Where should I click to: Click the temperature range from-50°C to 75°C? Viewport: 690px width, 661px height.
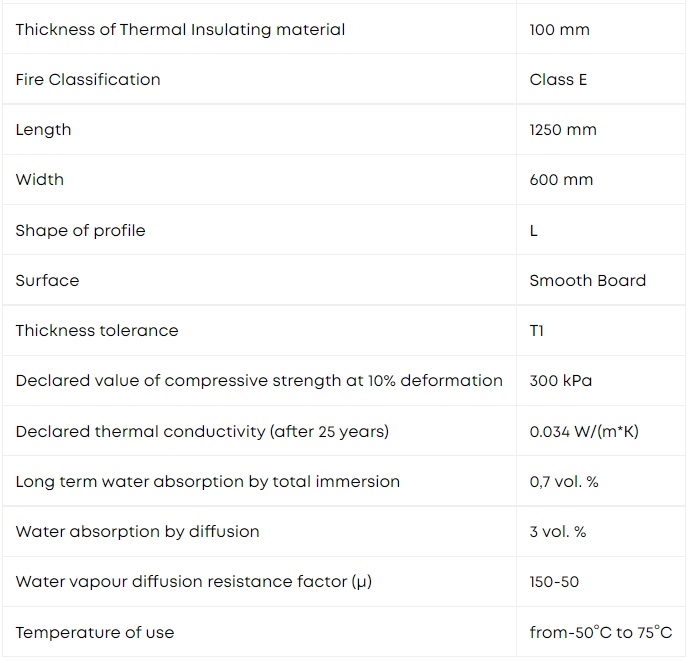(601, 632)
